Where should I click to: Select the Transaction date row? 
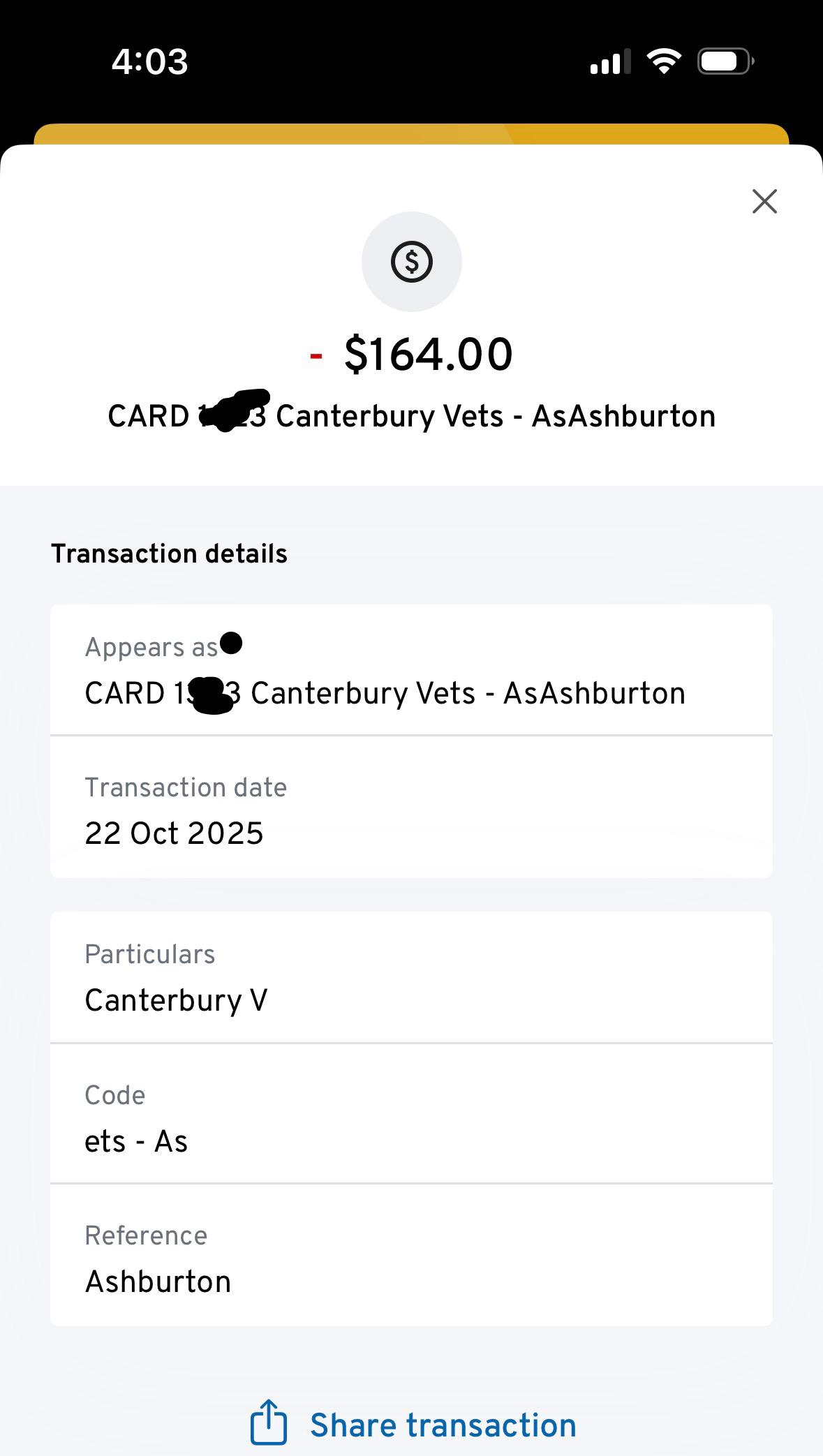coord(411,808)
